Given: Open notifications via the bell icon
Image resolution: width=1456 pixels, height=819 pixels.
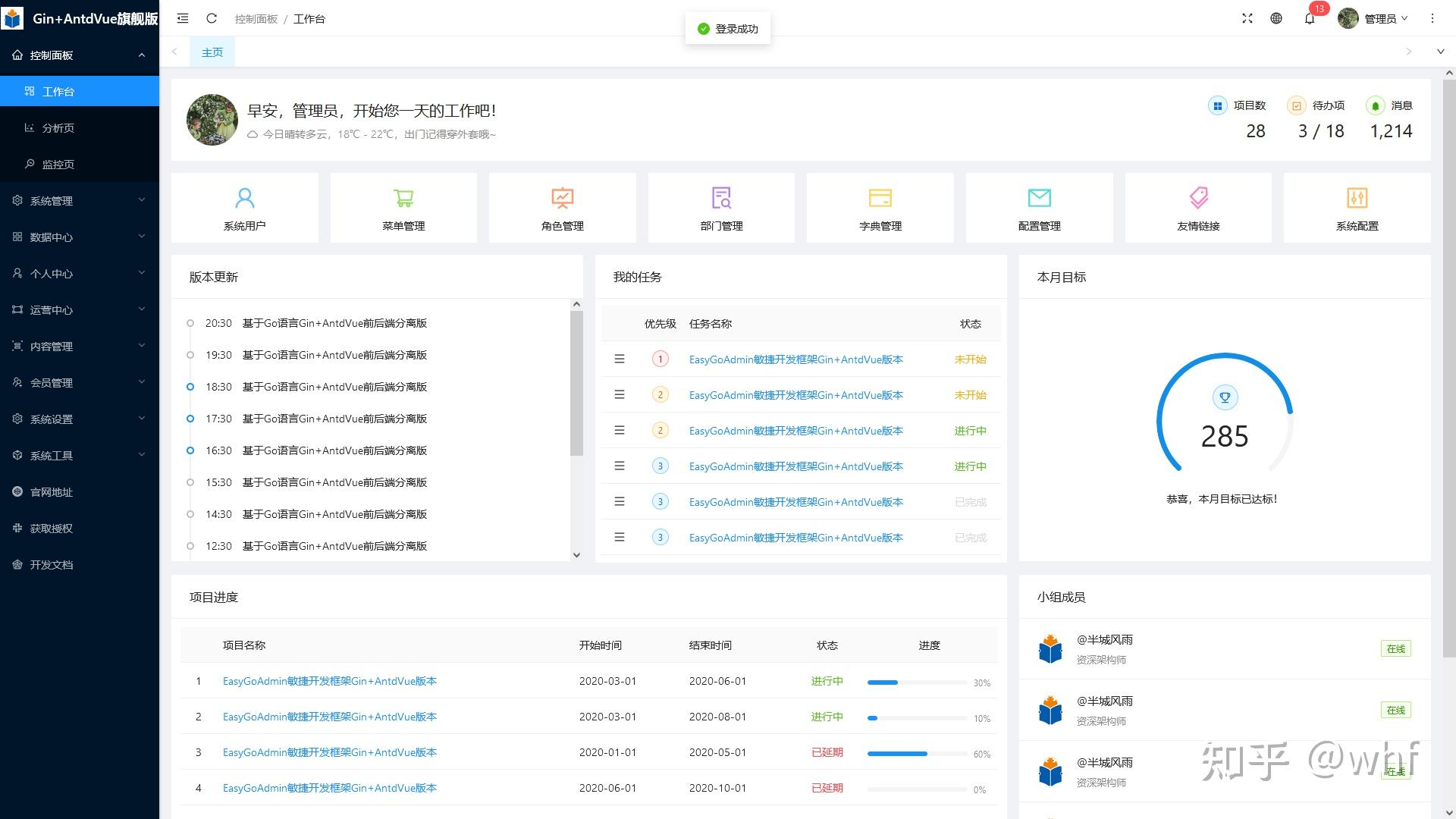Looking at the screenshot, I should (x=1310, y=18).
